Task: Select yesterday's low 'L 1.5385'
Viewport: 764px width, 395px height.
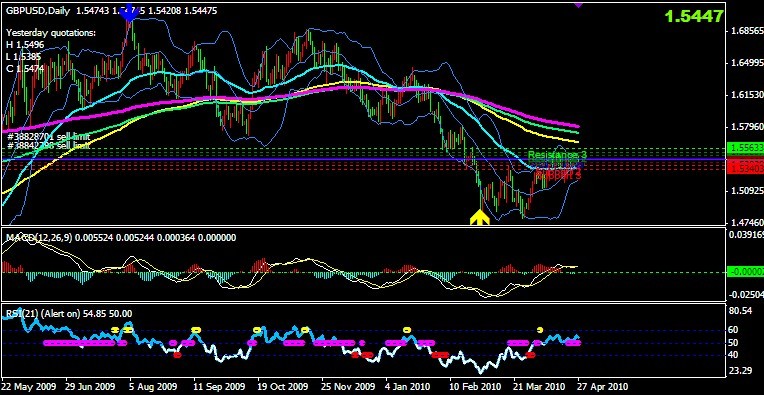Action: coord(23,56)
